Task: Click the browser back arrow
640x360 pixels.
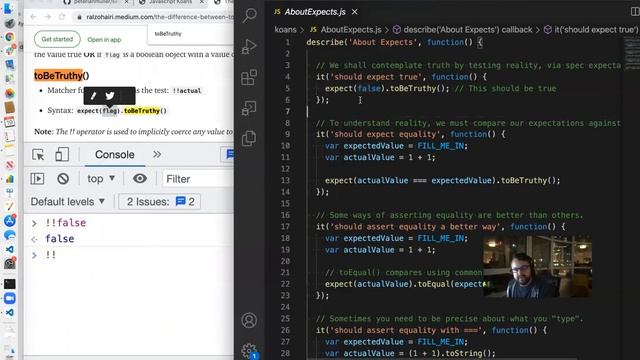Action: point(33,17)
